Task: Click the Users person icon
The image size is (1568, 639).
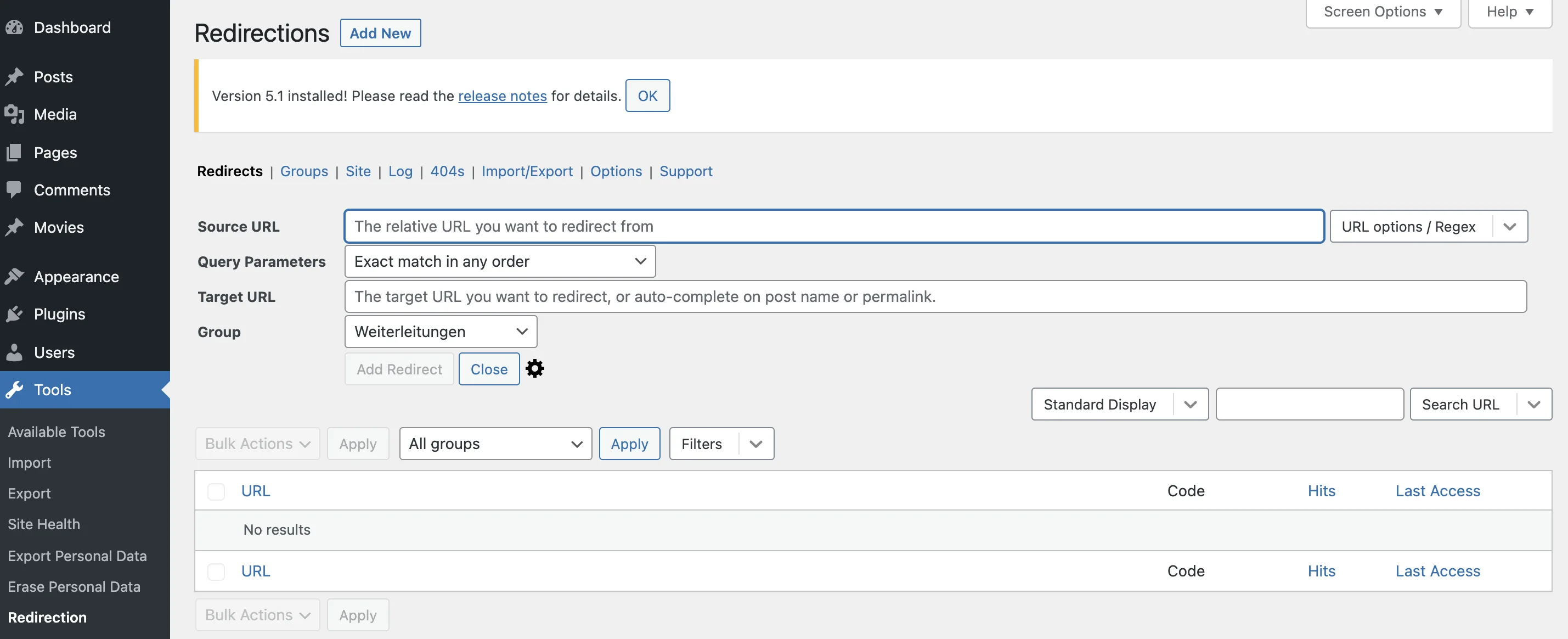Action: [x=15, y=352]
